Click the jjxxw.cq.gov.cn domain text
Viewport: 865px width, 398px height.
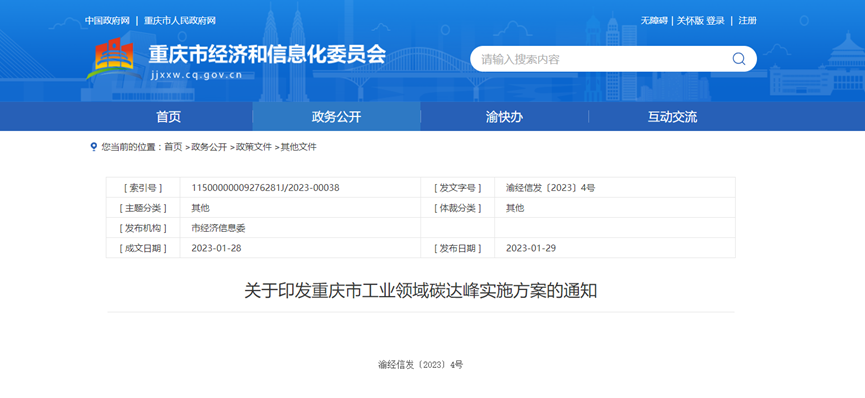pyautogui.click(x=196, y=76)
